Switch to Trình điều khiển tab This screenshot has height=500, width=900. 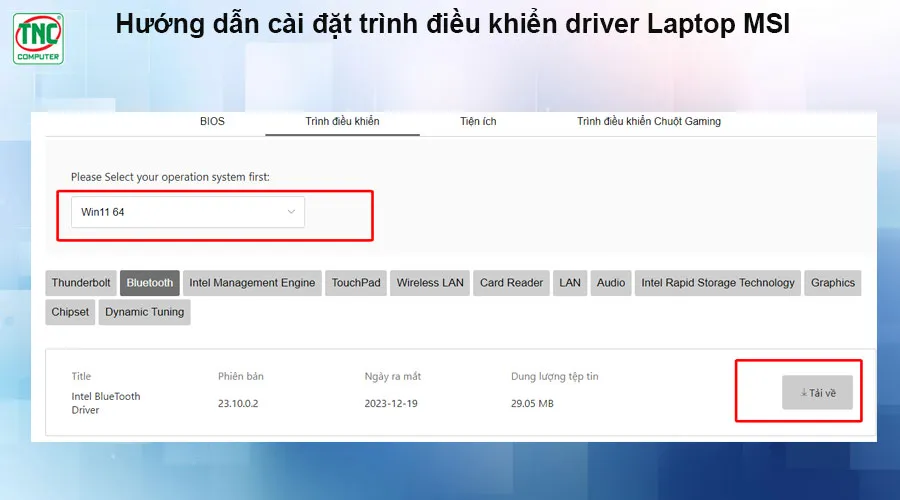tap(342, 121)
